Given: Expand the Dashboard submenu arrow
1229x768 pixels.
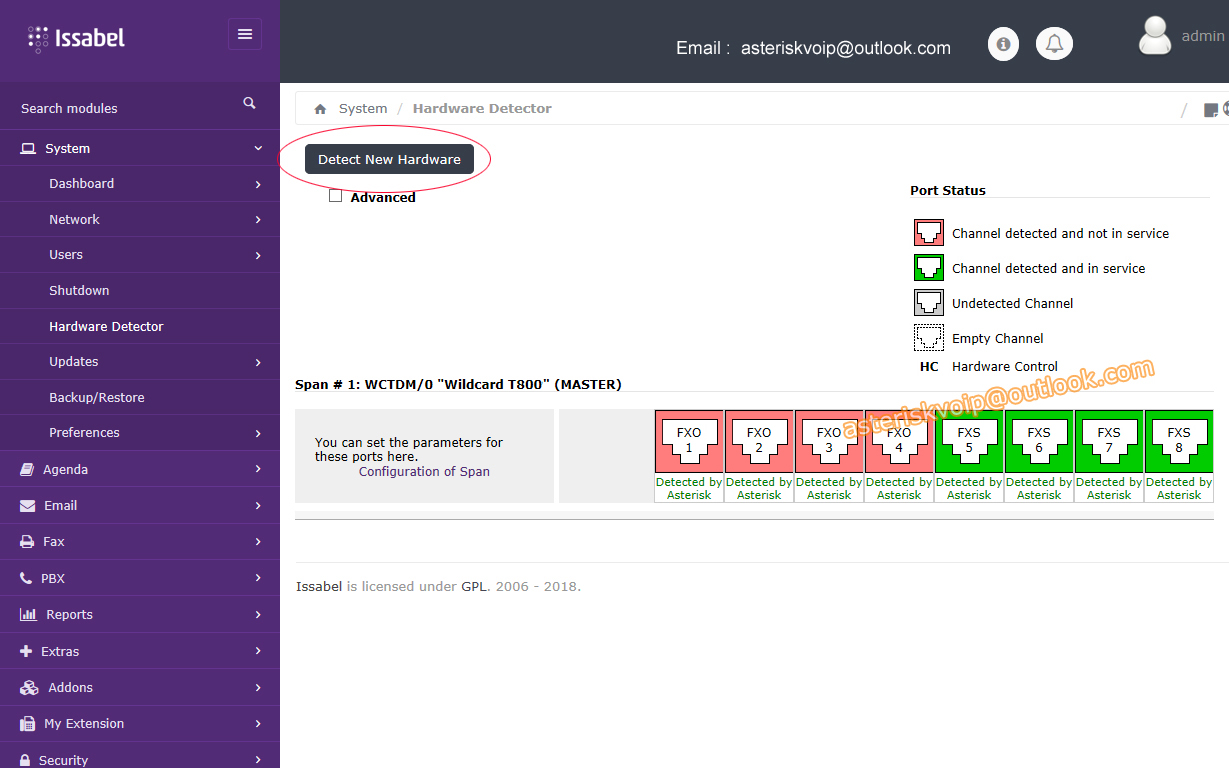Looking at the screenshot, I should point(258,184).
